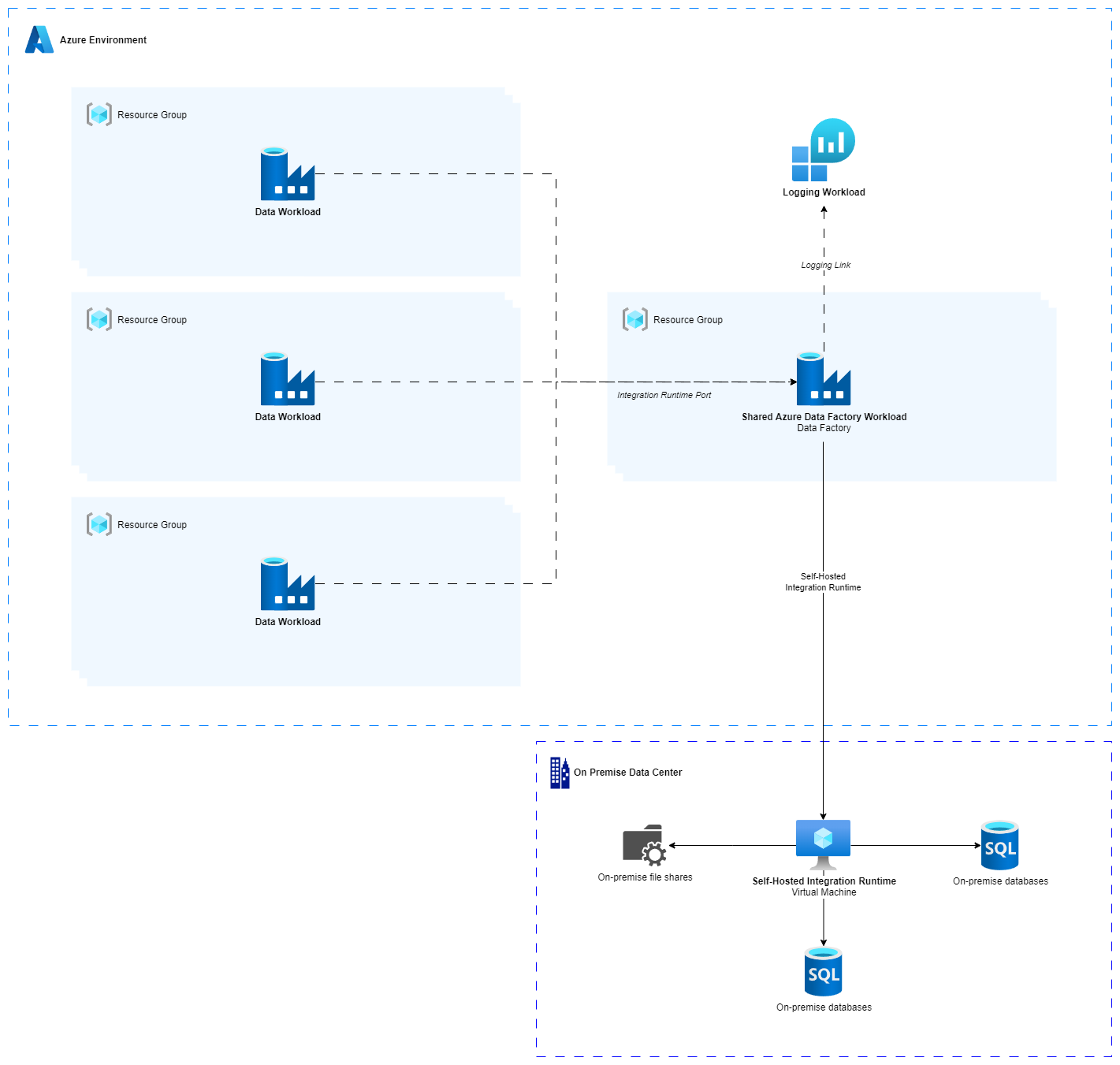Select the Shared Azure Data Factory icon
Screen dimensions: 1120x1065
[824, 379]
